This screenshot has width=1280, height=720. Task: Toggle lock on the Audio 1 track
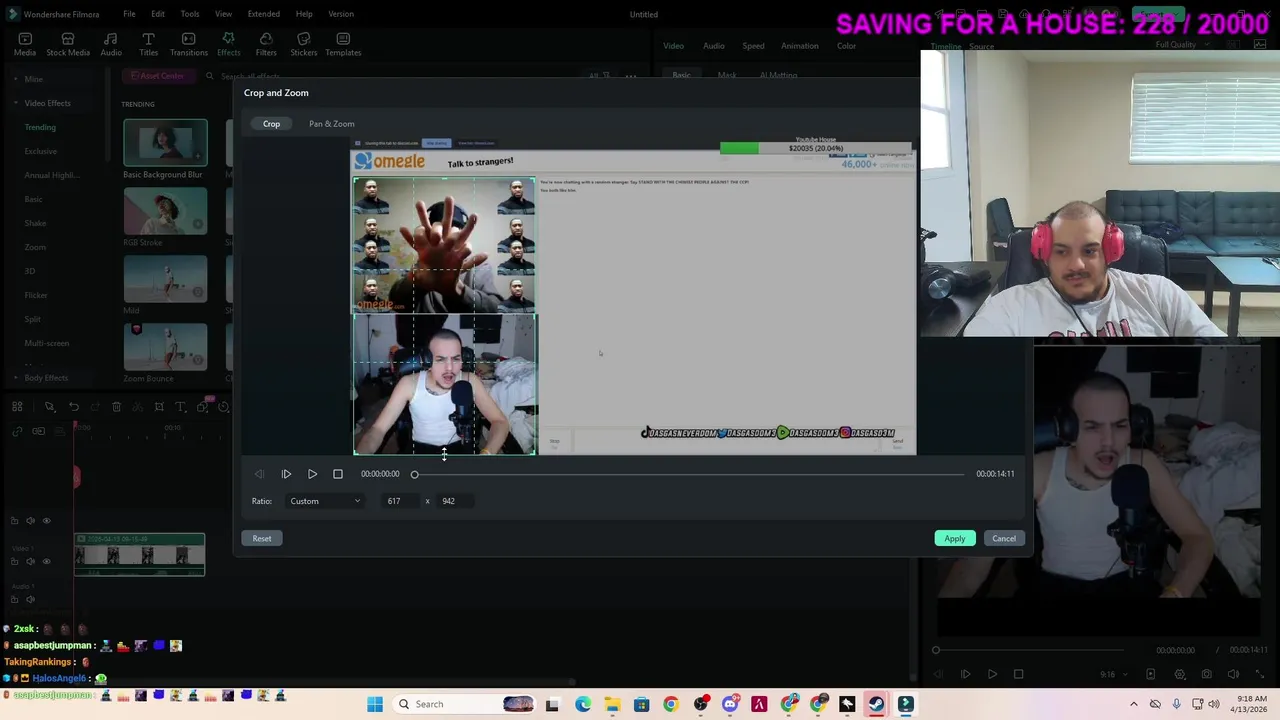coord(14,600)
